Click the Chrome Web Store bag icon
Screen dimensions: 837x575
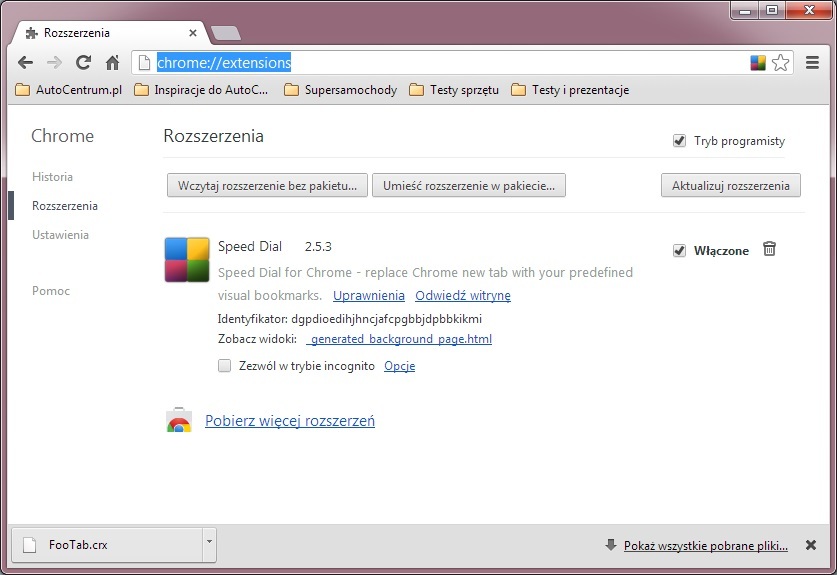pos(179,420)
